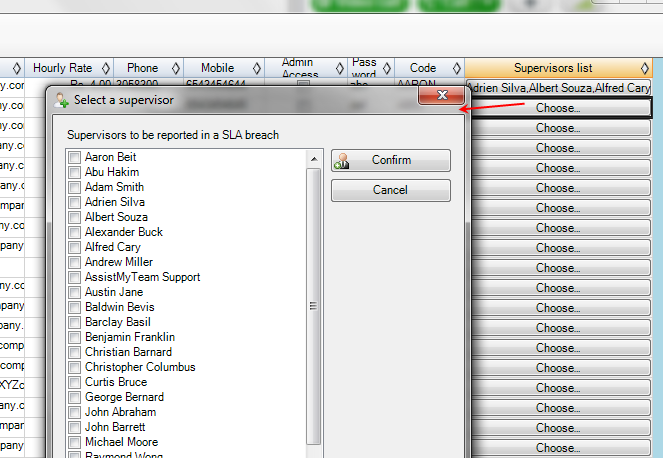Sort by the Code column header
This screenshot has height=458, width=663.
pos(422,68)
